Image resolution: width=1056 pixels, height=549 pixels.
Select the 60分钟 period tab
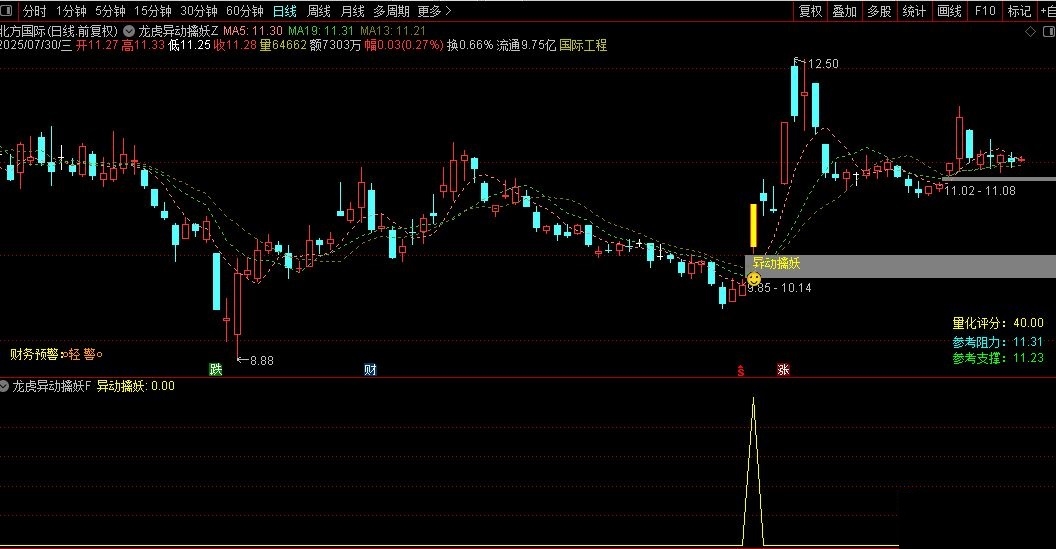point(244,11)
